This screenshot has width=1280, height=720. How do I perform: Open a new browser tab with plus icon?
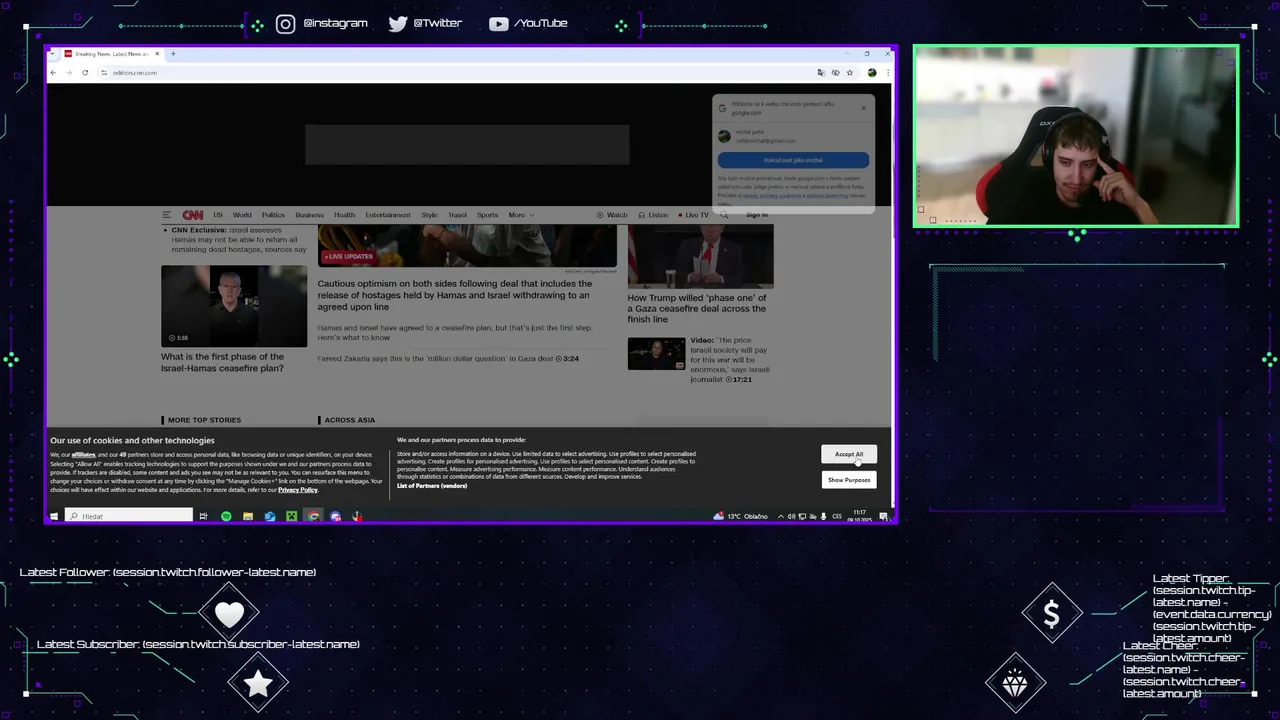pos(173,53)
